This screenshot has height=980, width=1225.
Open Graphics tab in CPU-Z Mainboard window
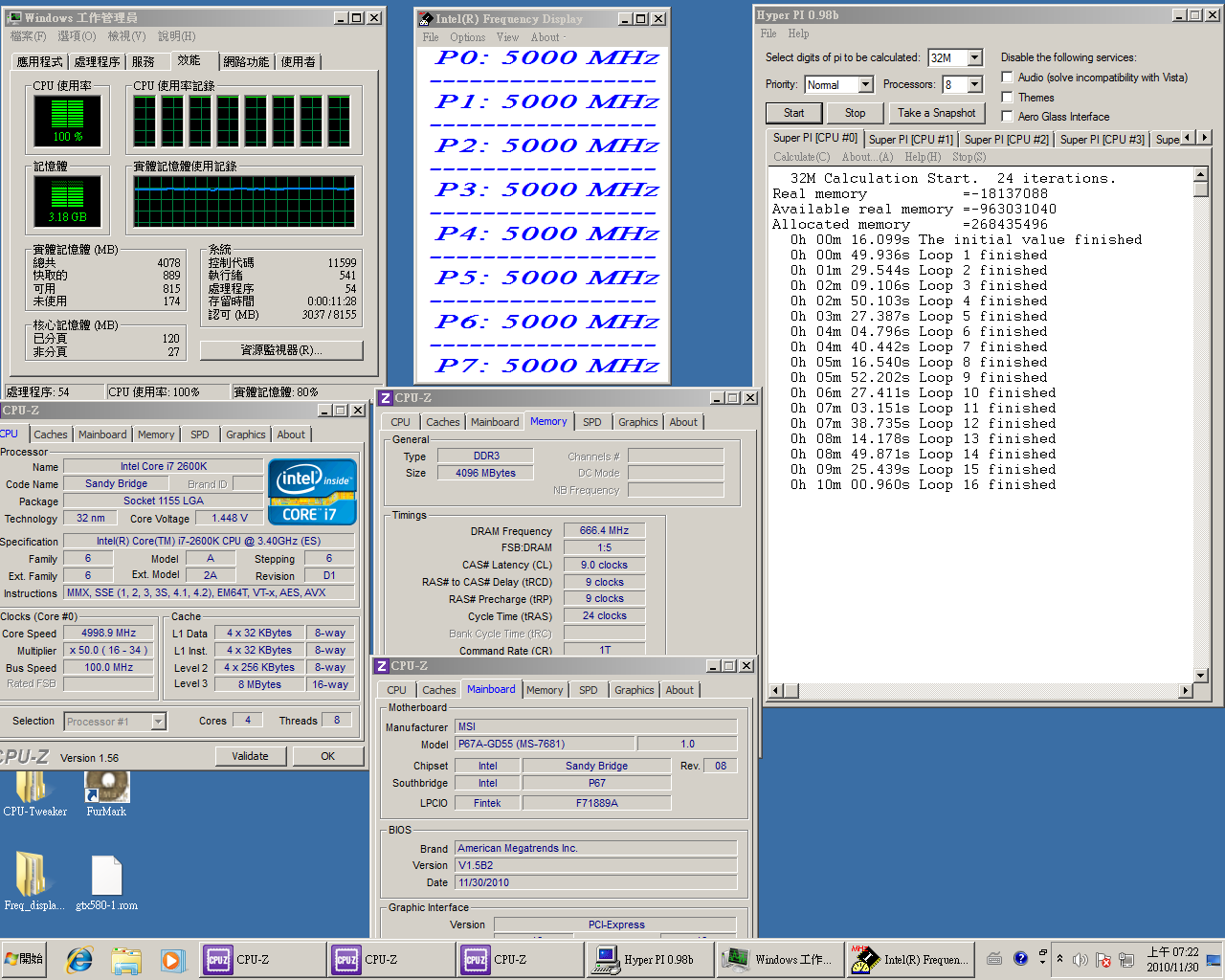point(635,690)
